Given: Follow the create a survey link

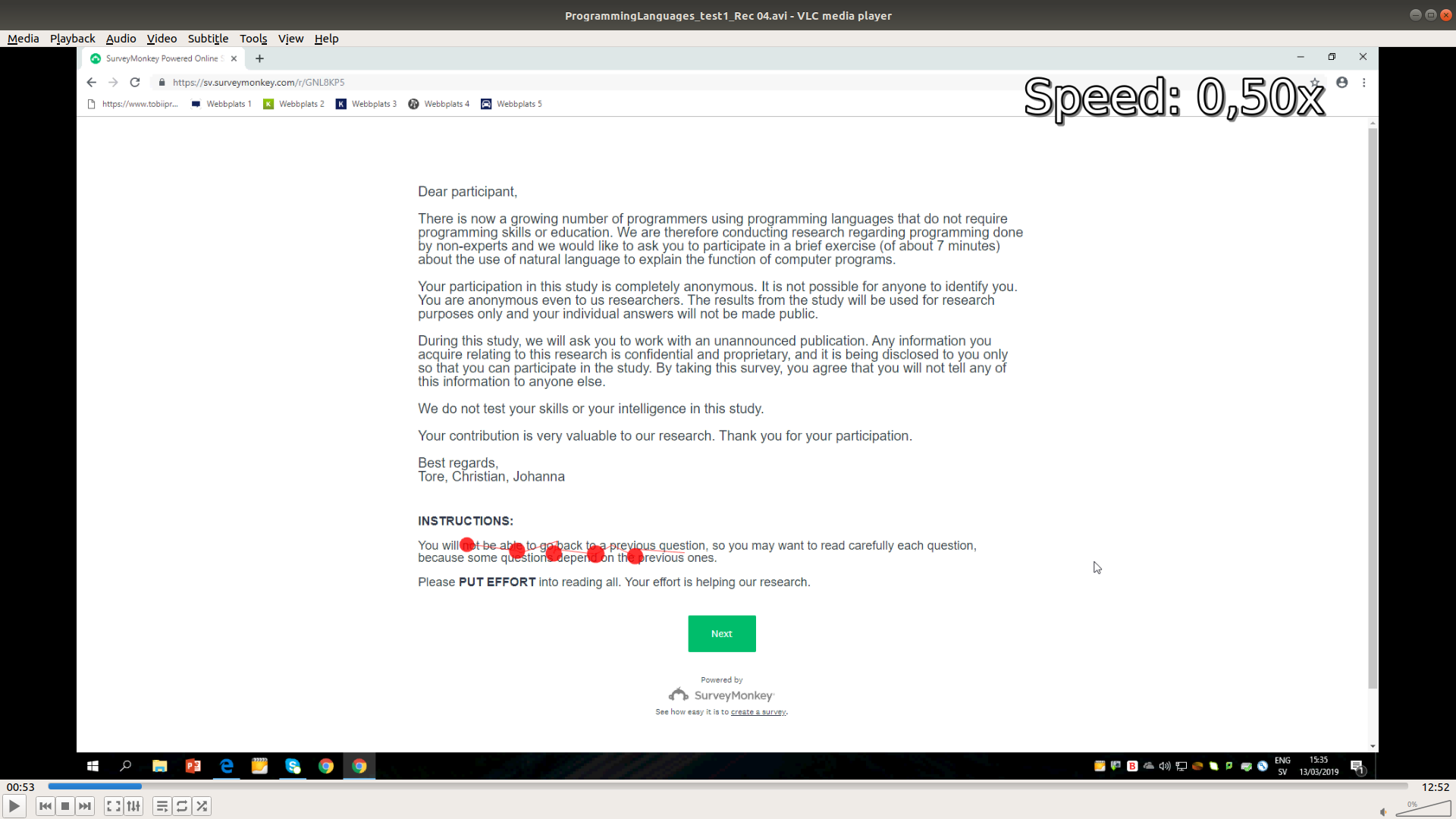Looking at the screenshot, I should [758, 712].
